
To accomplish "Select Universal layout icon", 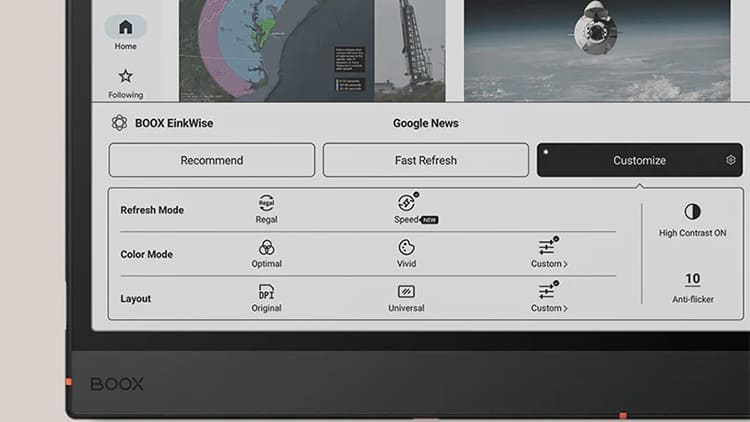I will [406, 292].
